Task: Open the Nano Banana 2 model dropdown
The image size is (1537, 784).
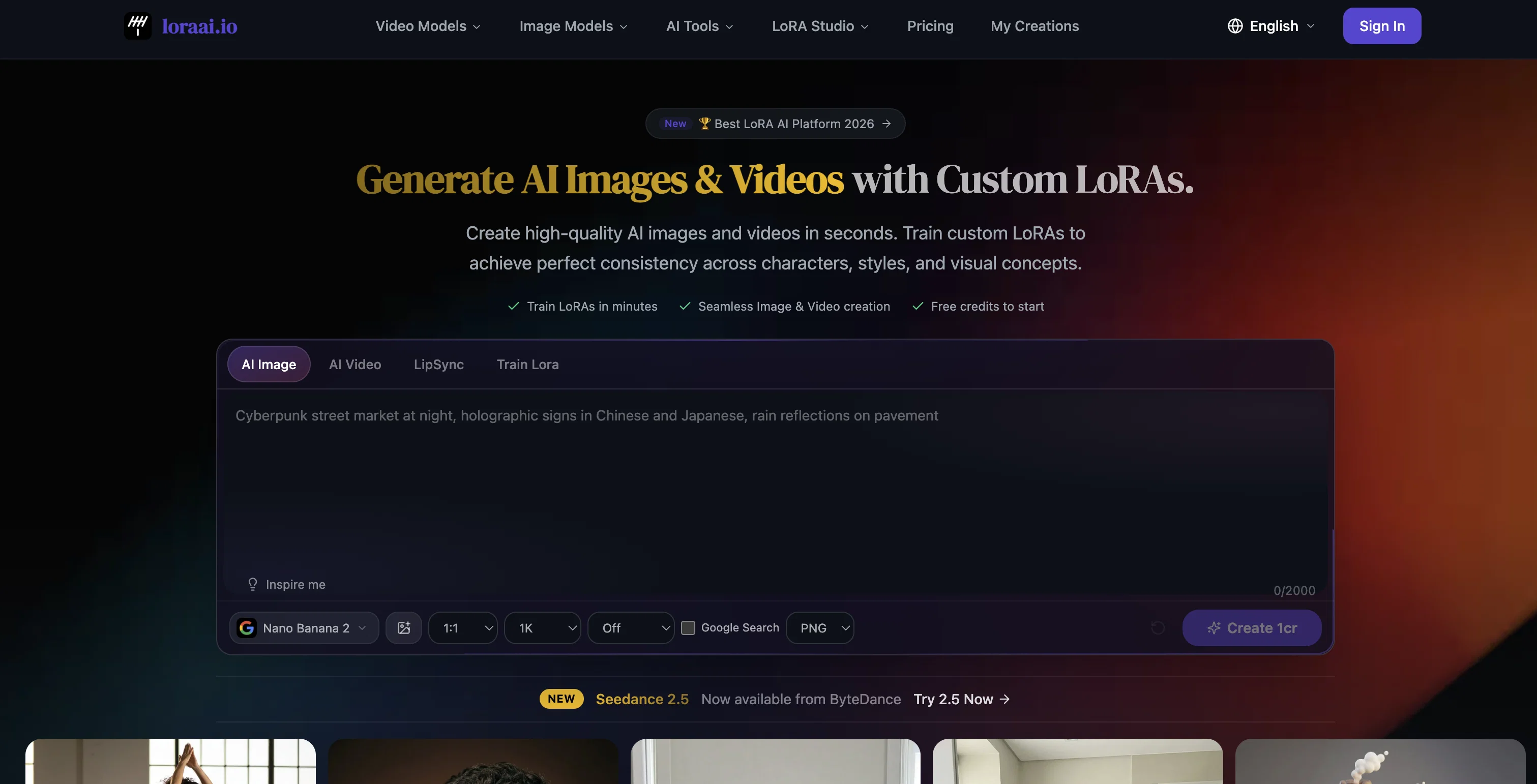Action: click(x=304, y=628)
